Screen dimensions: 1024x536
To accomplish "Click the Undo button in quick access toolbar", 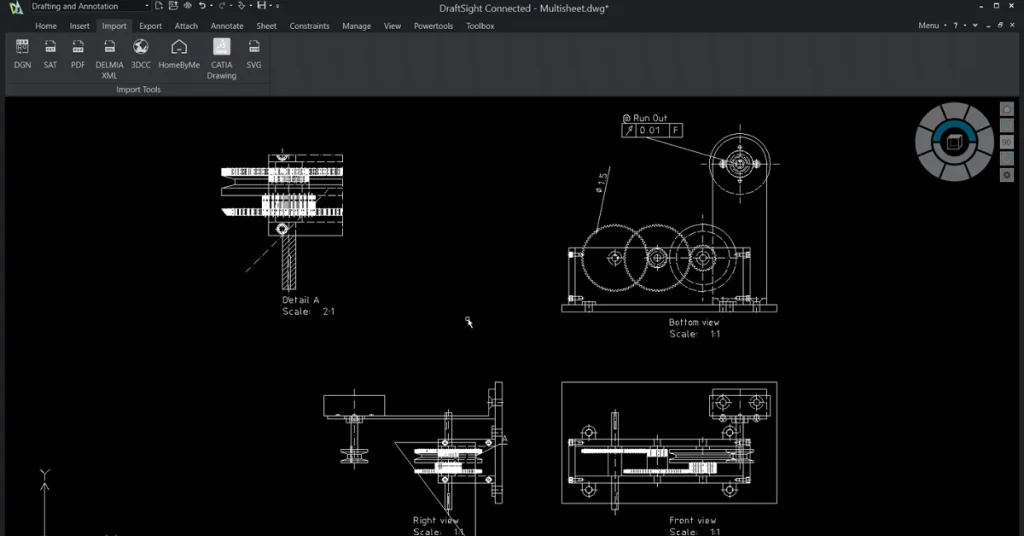I will point(204,6).
